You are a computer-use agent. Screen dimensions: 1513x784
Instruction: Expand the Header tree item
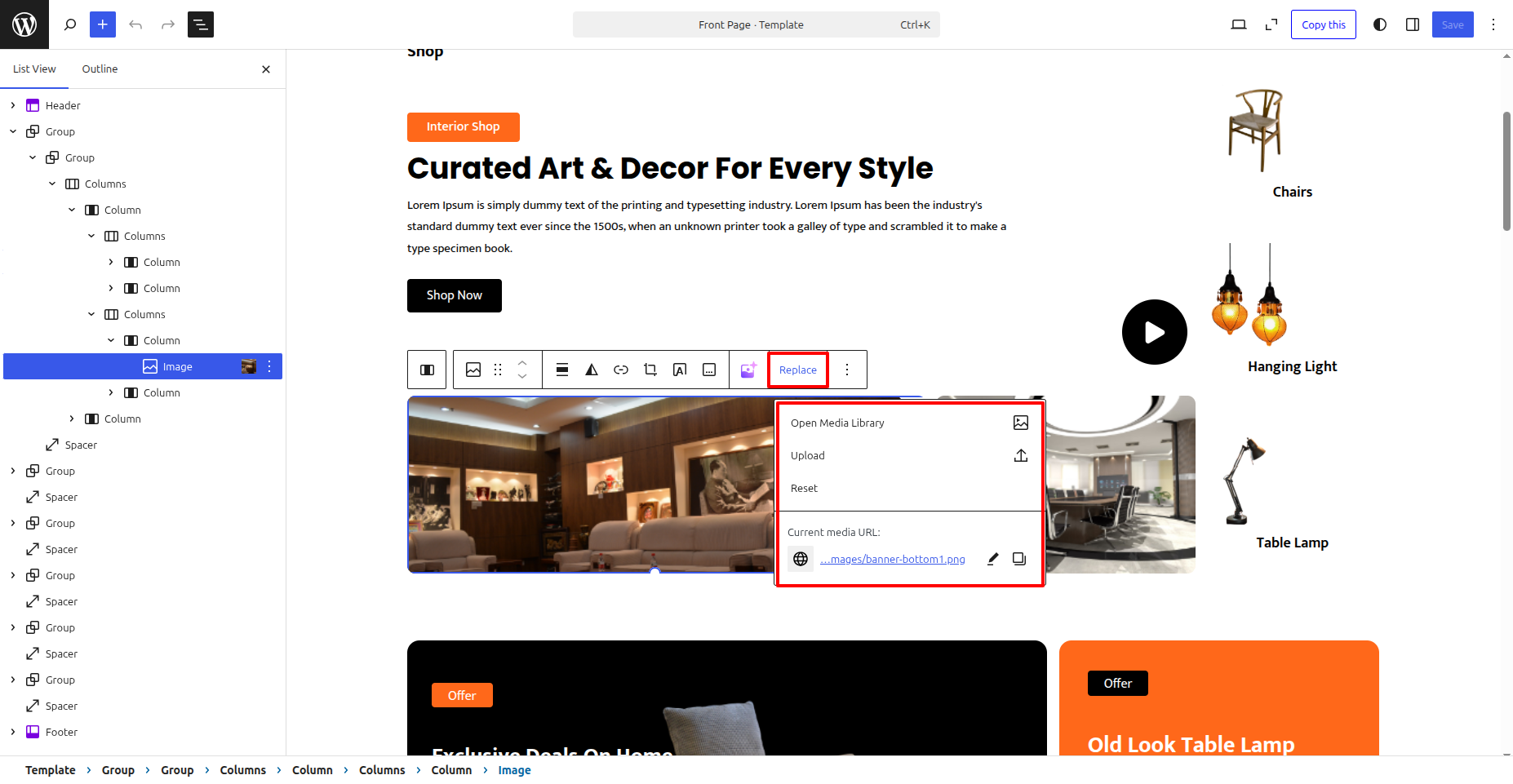coord(13,105)
